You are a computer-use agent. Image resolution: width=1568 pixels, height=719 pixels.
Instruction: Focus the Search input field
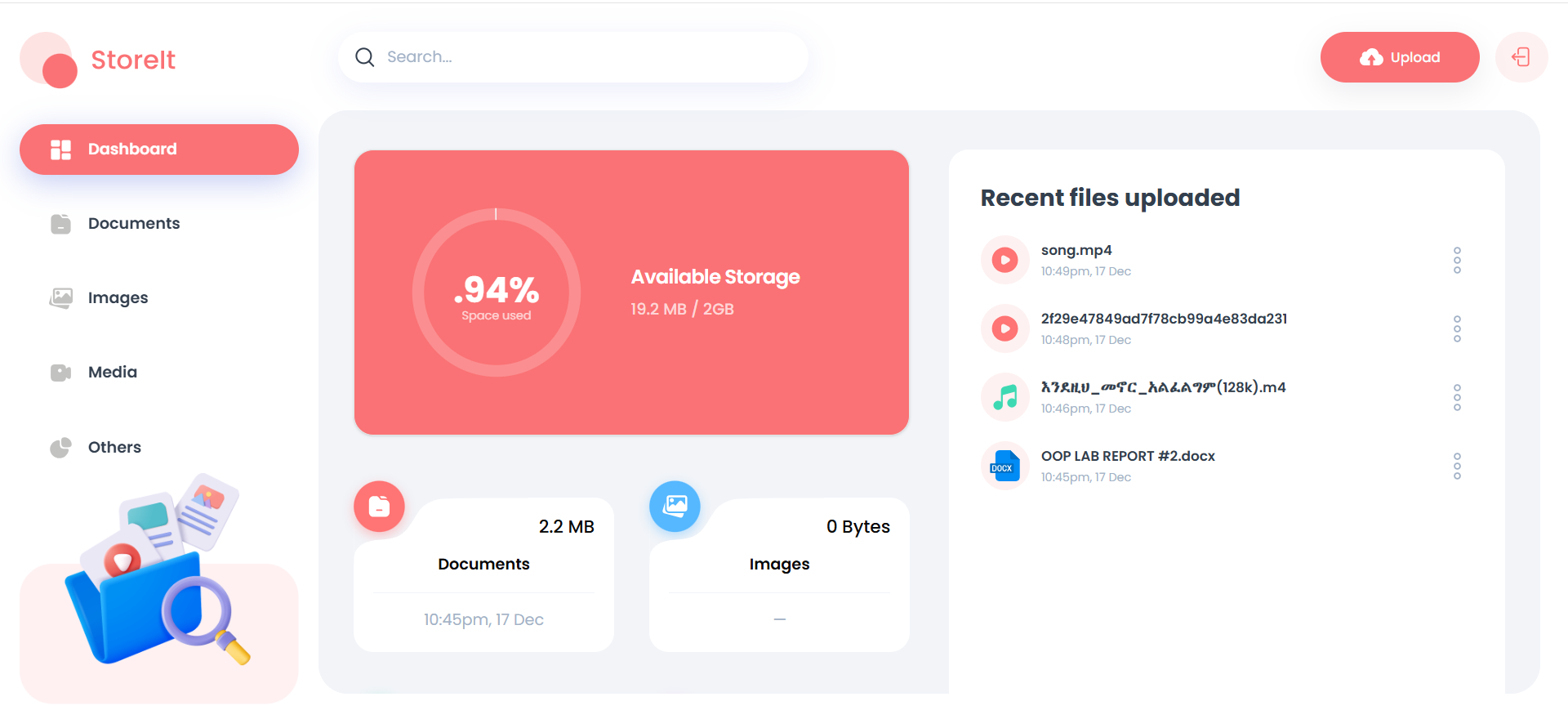point(588,57)
